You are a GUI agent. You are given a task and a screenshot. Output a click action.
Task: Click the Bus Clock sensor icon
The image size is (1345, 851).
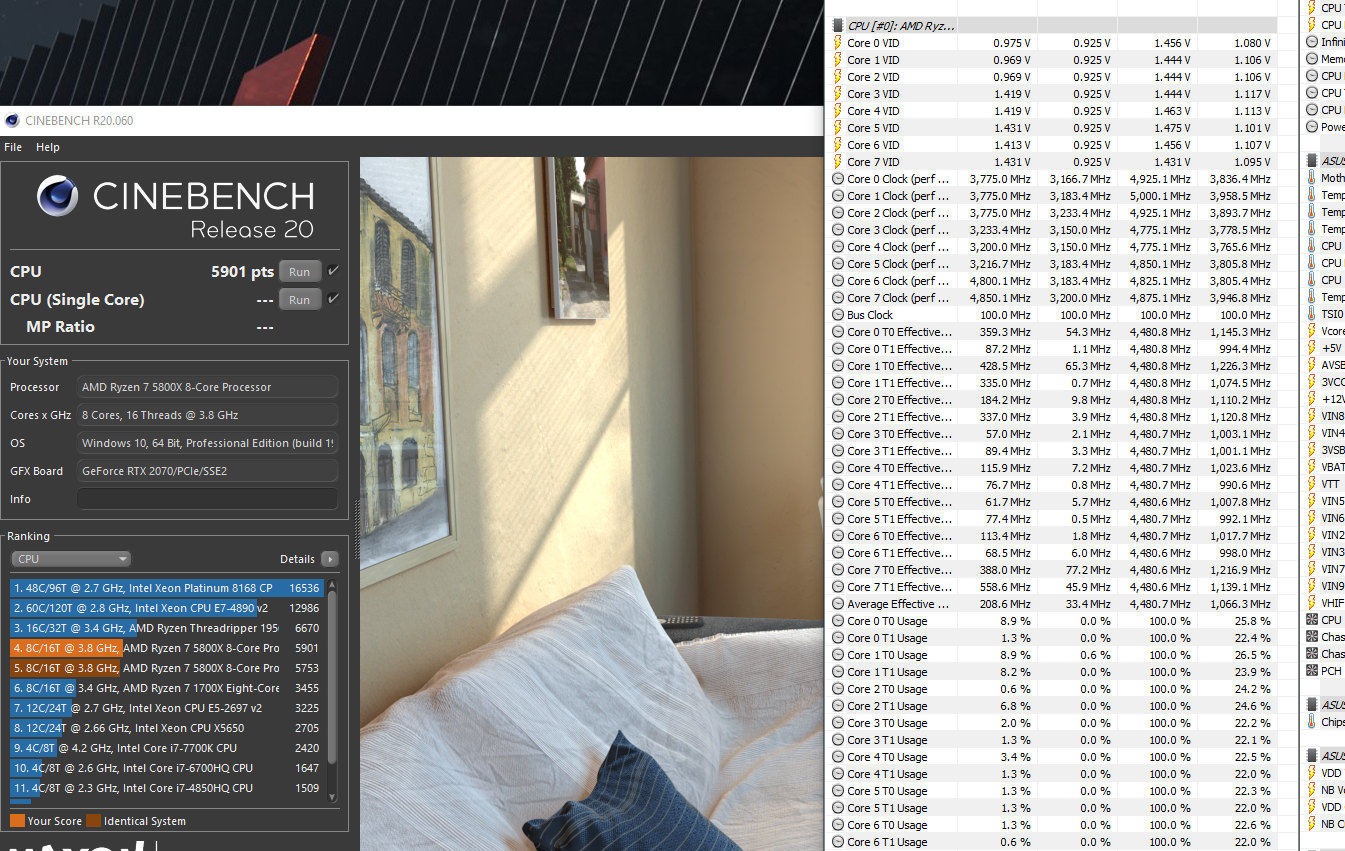pos(838,315)
